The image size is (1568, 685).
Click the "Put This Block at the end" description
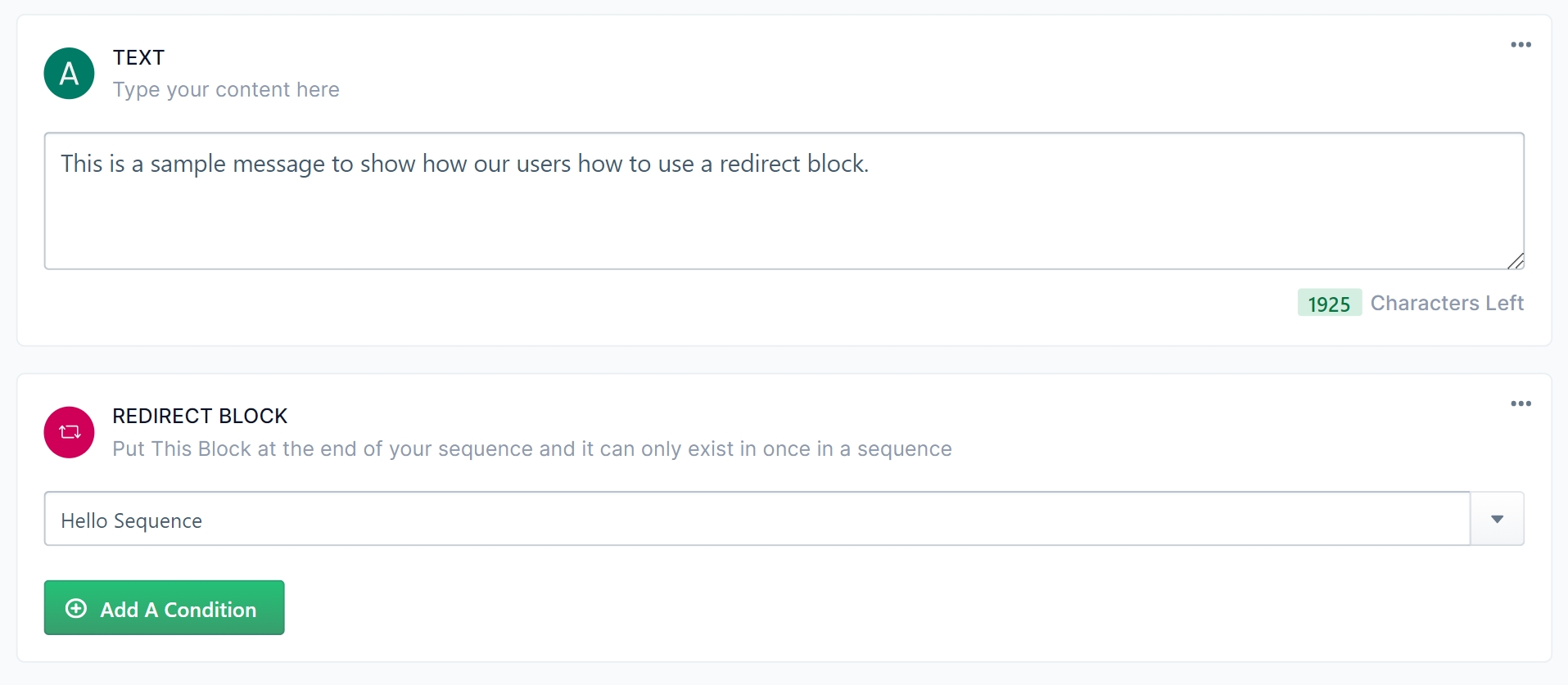click(x=531, y=448)
